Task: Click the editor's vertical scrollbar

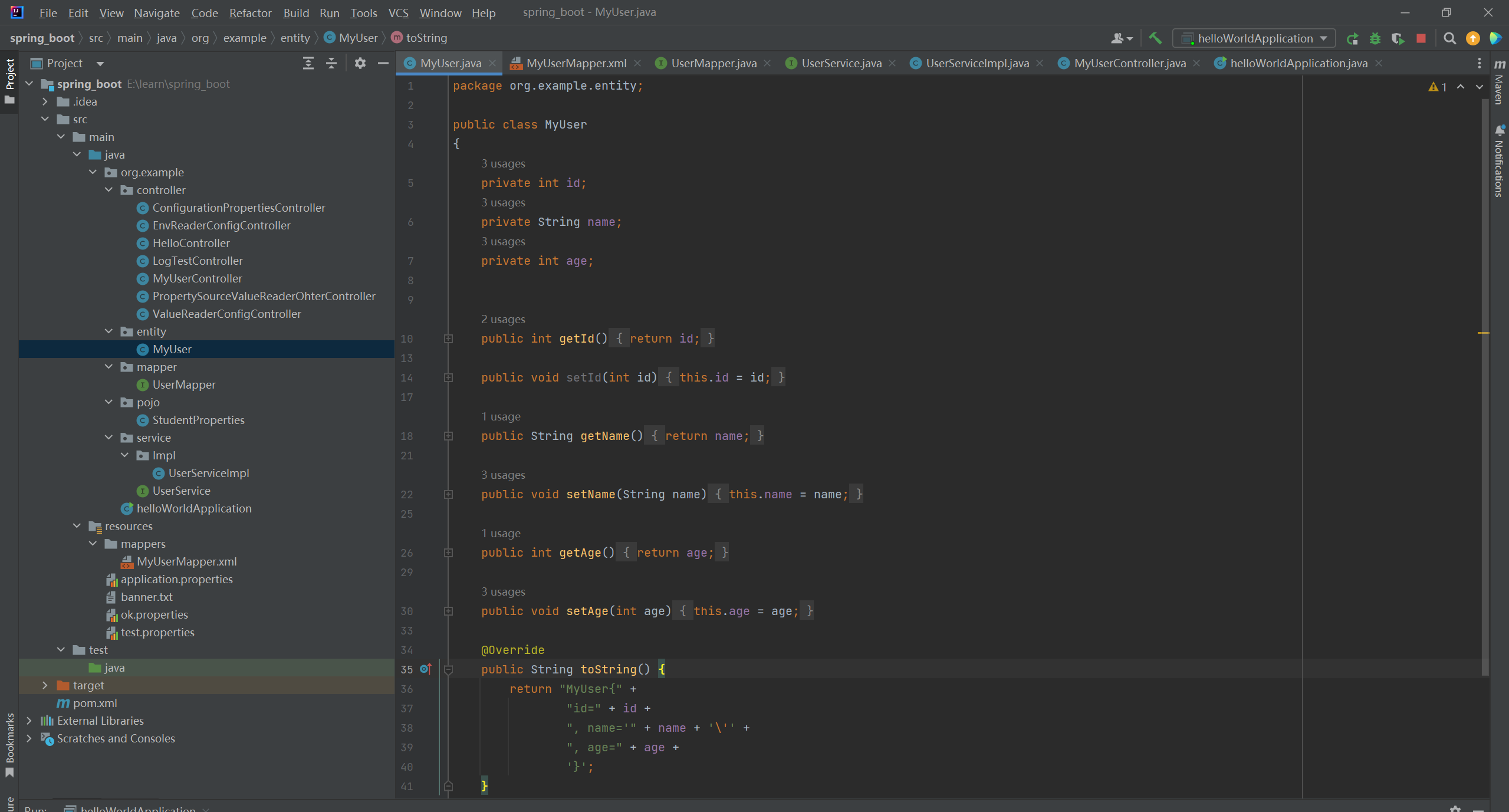Action: click(1484, 383)
